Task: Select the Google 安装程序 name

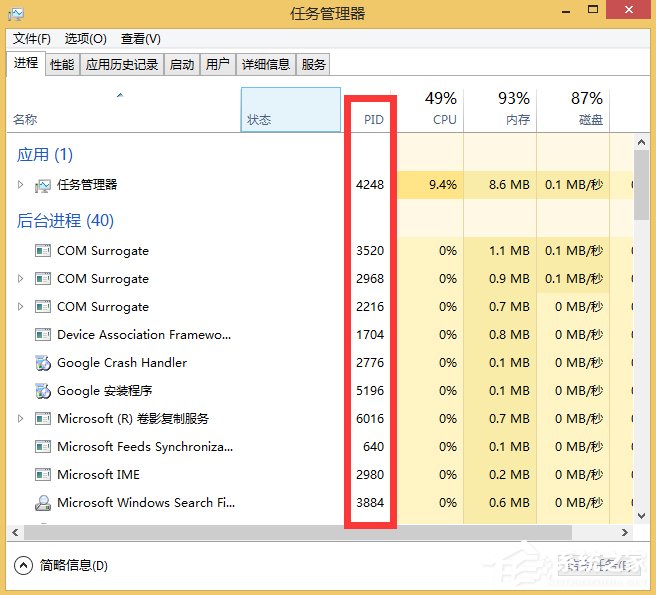Action: [105, 391]
